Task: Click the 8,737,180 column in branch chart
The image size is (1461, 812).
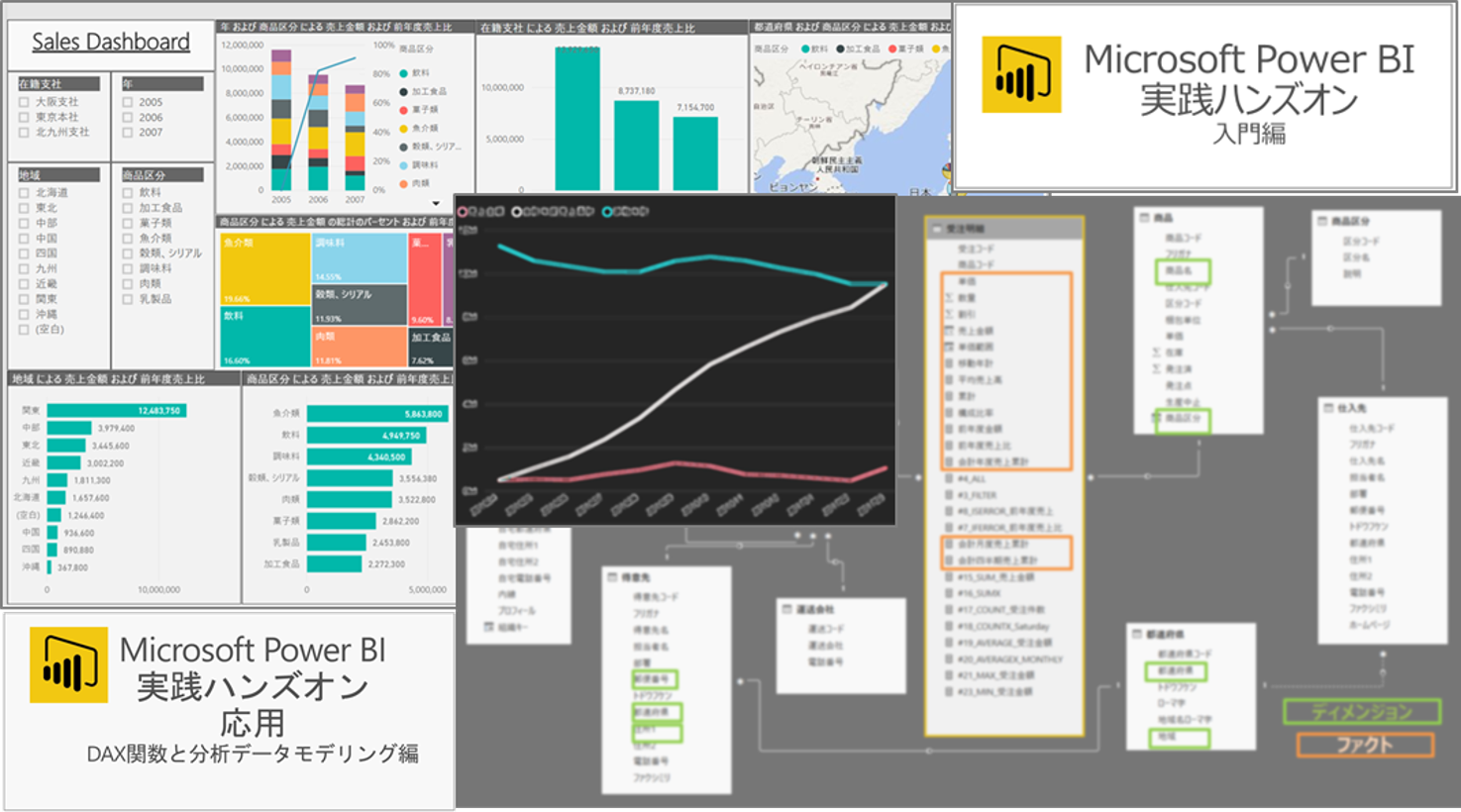Action: (x=636, y=145)
